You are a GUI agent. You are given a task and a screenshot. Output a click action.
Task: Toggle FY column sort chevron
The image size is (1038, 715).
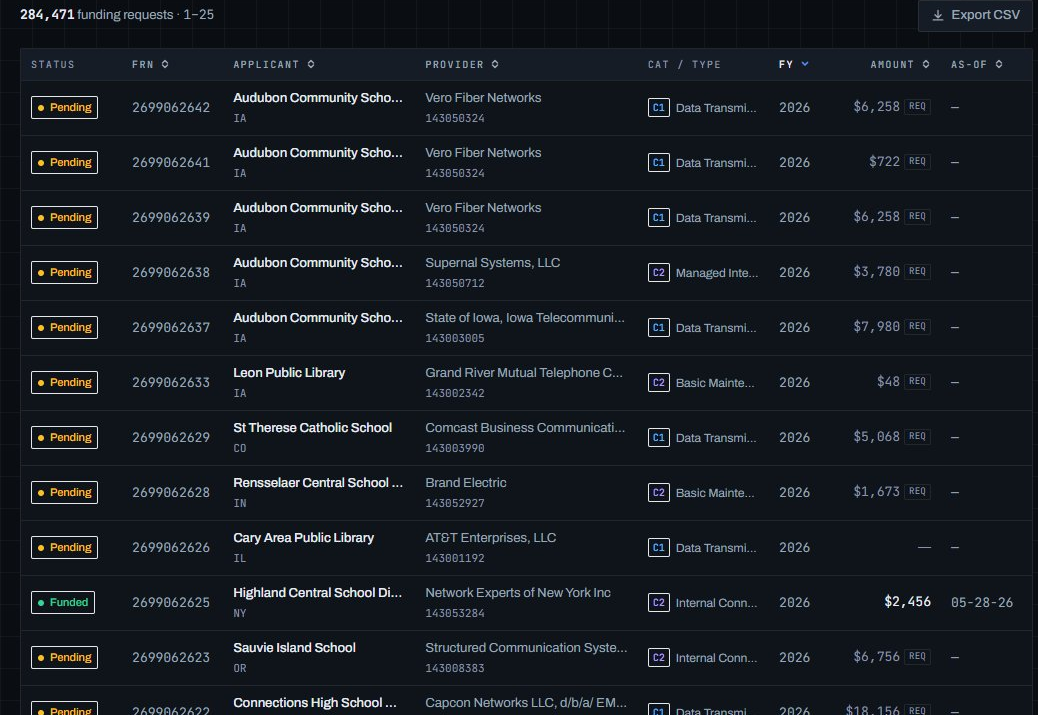click(x=805, y=64)
